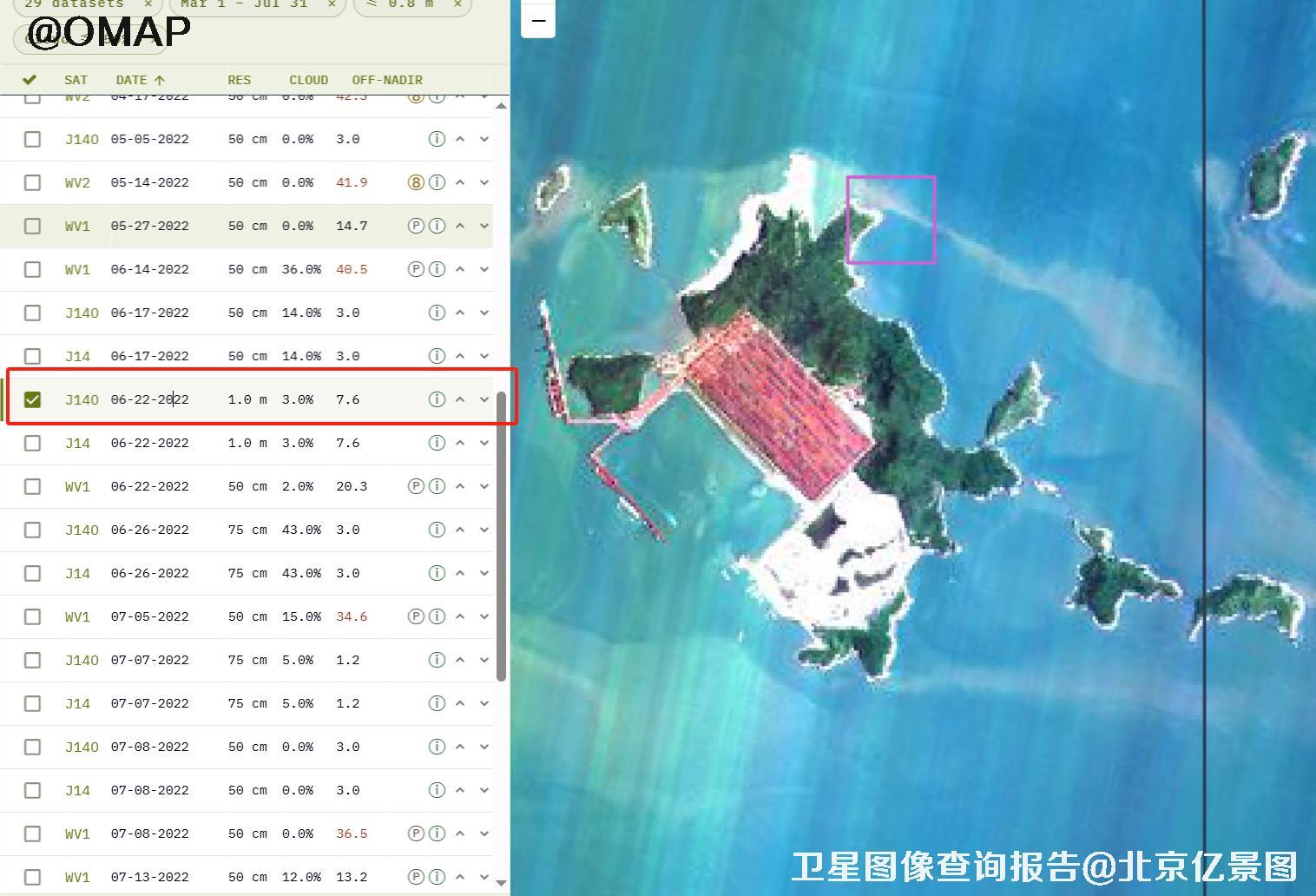Open info icon for J140 06-17-2022 row
The width and height of the screenshot is (1316, 896).
[x=437, y=313]
